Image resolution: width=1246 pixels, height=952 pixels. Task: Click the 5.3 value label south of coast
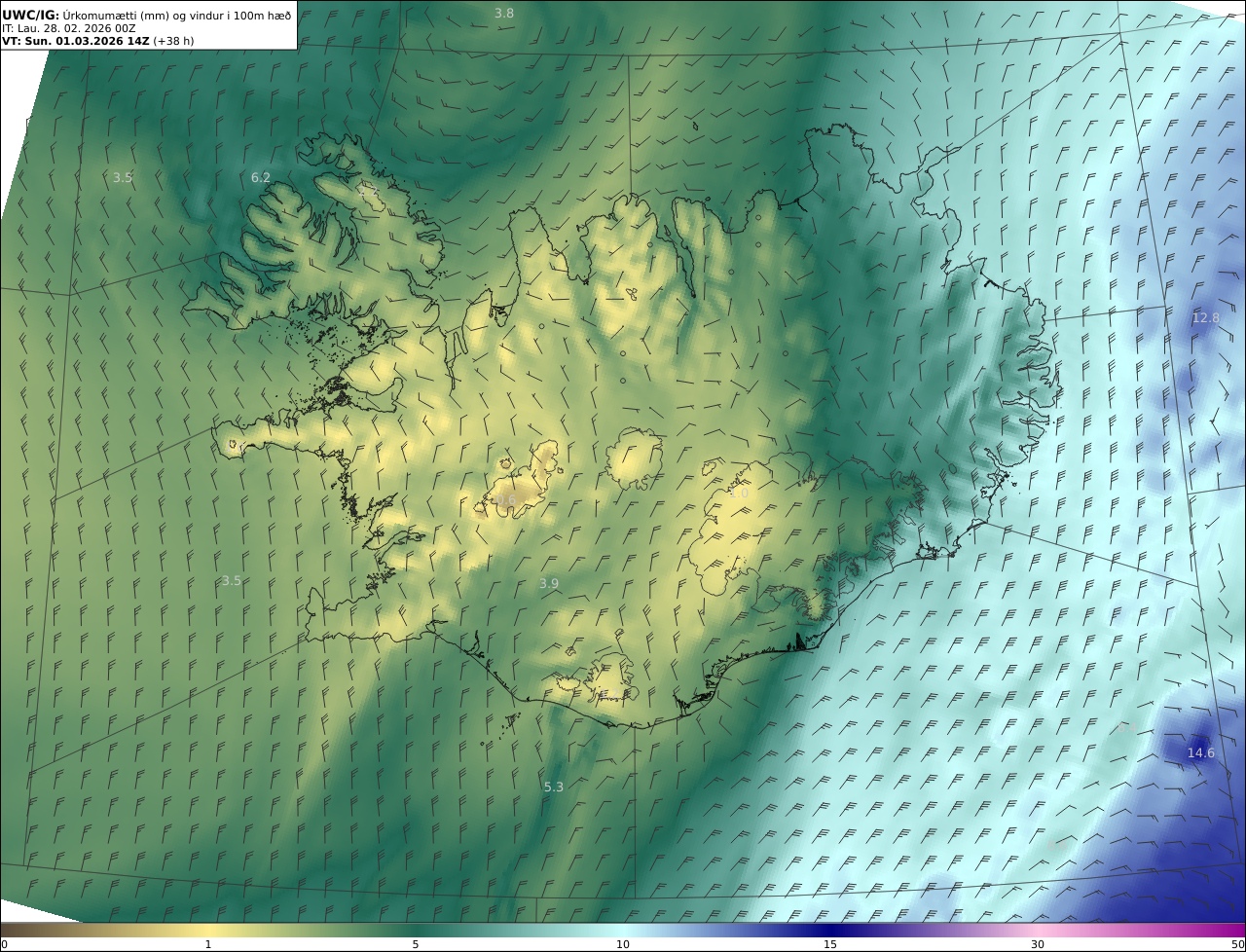554,787
